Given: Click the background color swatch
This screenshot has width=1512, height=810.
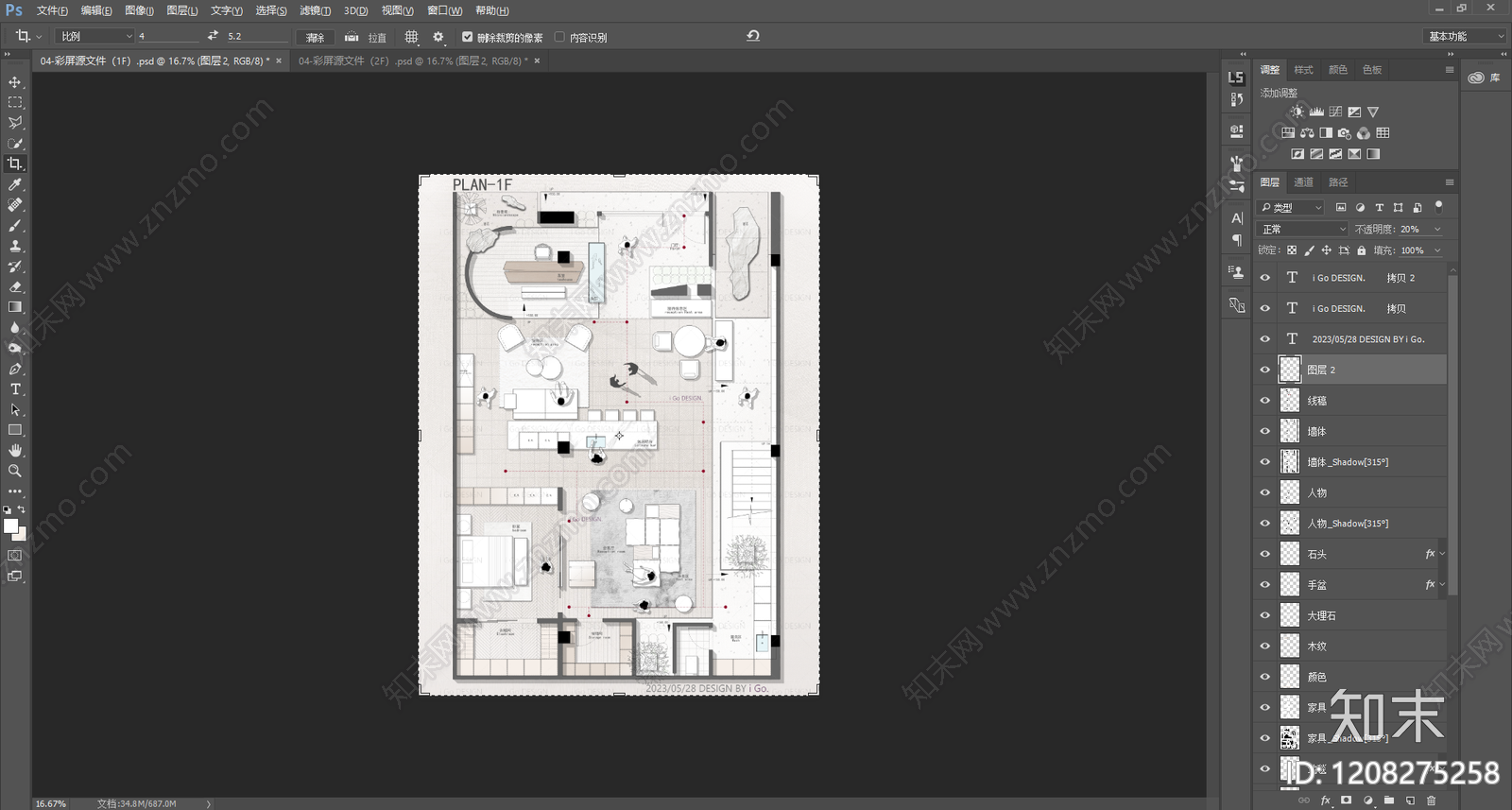Looking at the screenshot, I should pyautogui.click(x=20, y=534).
